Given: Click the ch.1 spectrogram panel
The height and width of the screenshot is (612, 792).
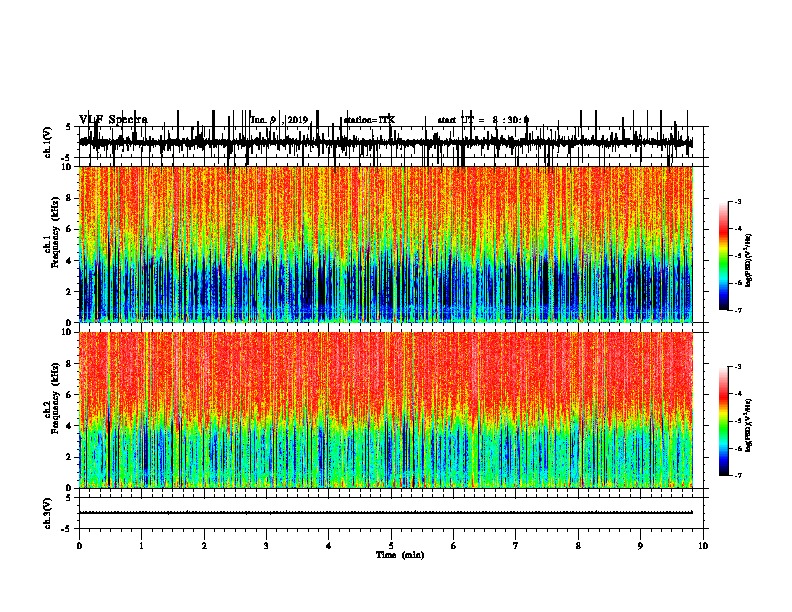Looking at the screenshot, I should tap(386, 244).
